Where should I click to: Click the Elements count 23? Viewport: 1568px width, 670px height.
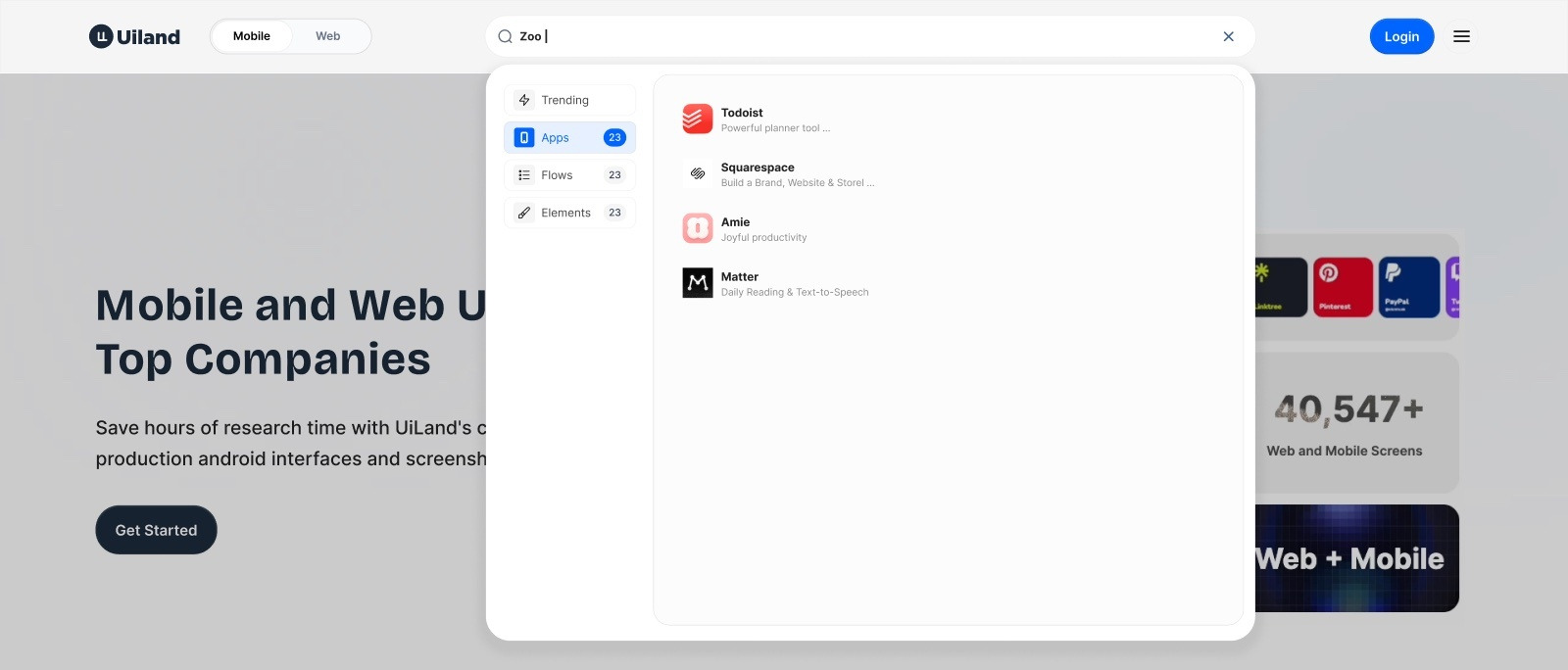(x=614, y=213)
